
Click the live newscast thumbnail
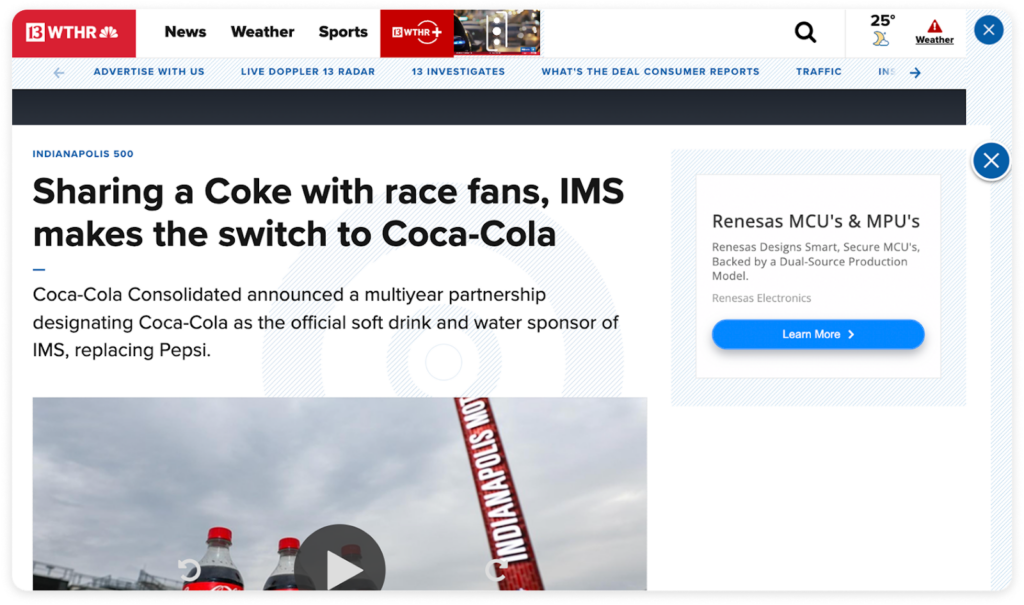[x=497, y=32]
